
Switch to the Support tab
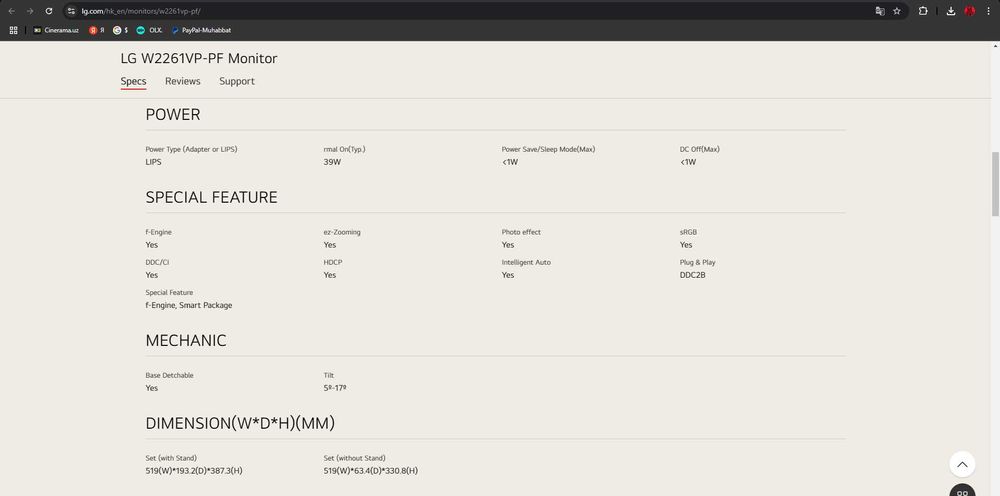point(237,81)
